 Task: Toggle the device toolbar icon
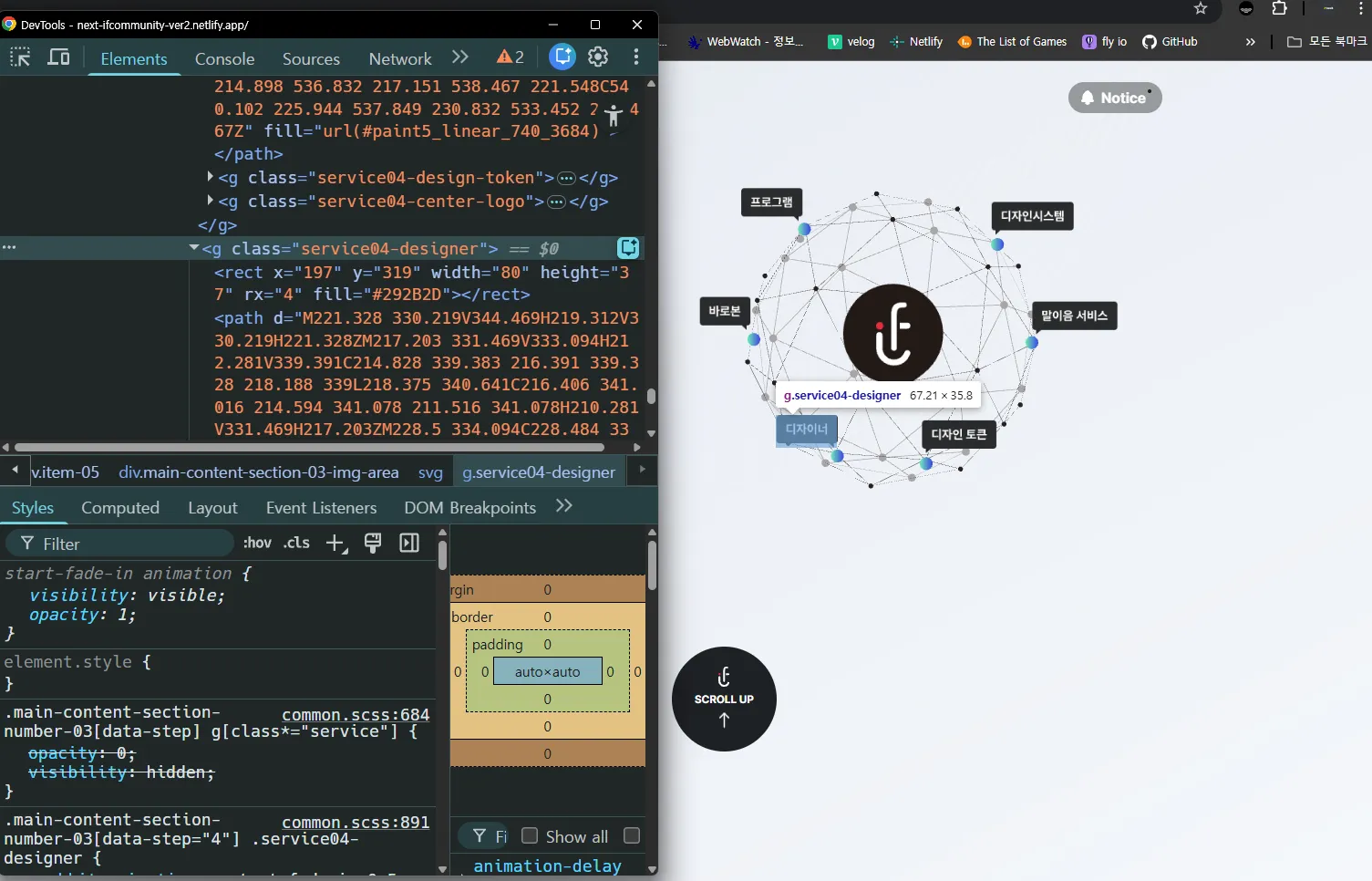tap(58, 57)
